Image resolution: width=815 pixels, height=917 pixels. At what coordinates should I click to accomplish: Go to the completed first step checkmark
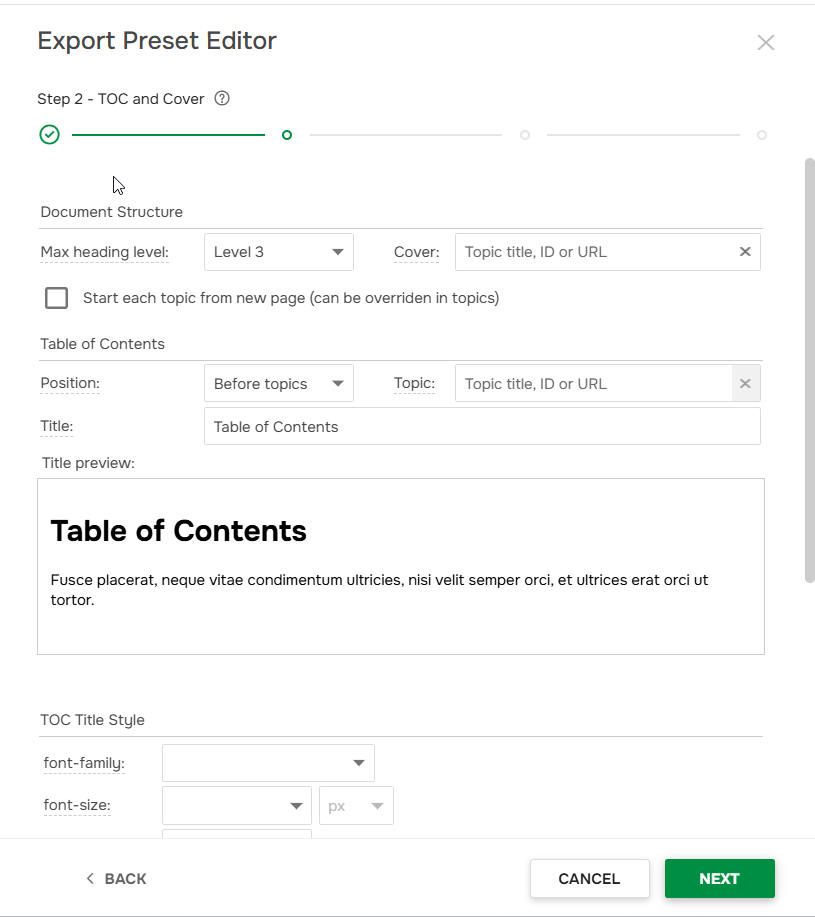click(x=50, y=135)
